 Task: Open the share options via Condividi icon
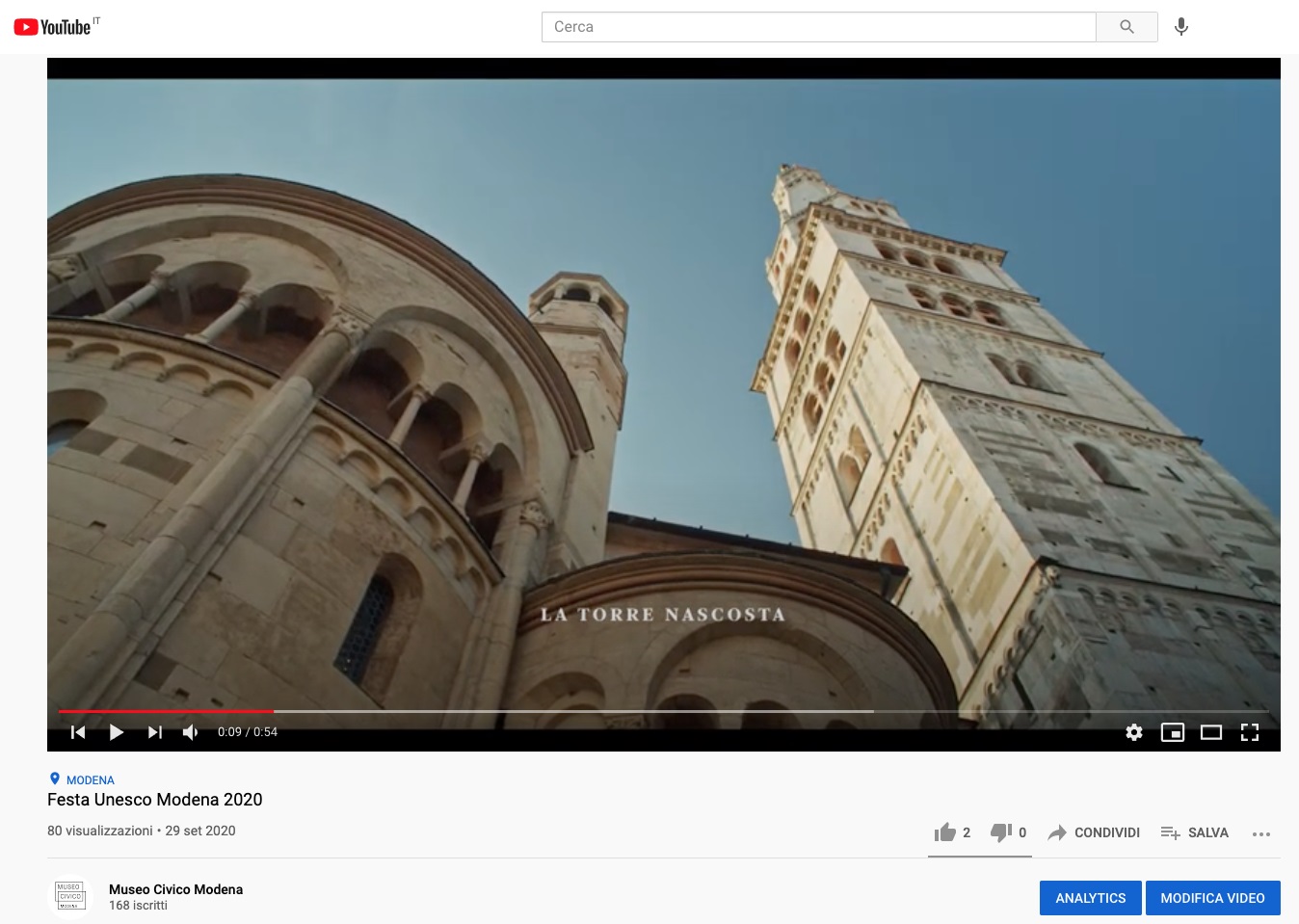click(x=1093, y=832)
